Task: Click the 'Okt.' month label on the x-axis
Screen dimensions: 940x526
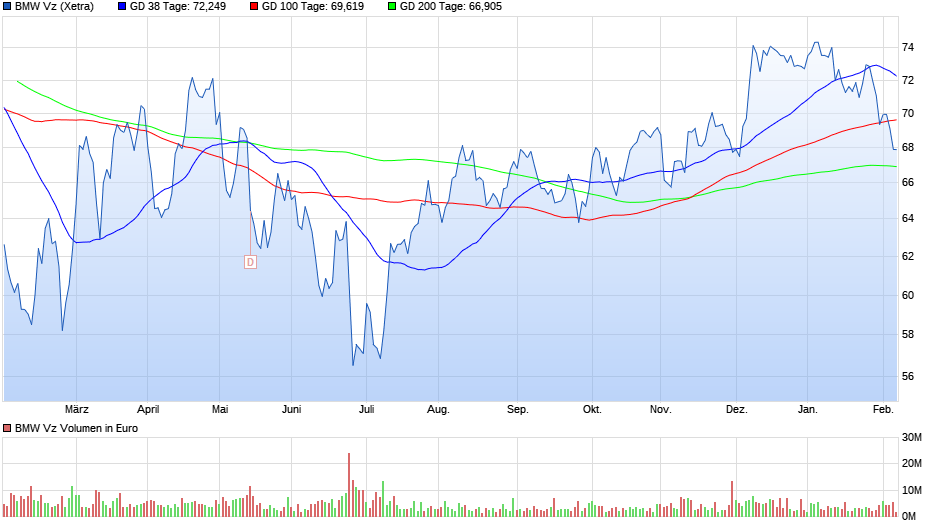Action: tap(592, 409)
